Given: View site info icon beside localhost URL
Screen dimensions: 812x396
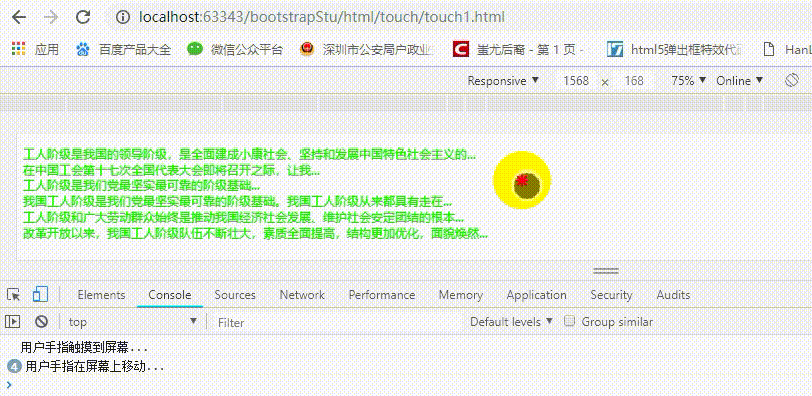Looking at the screenshot, I should point(123,18).
